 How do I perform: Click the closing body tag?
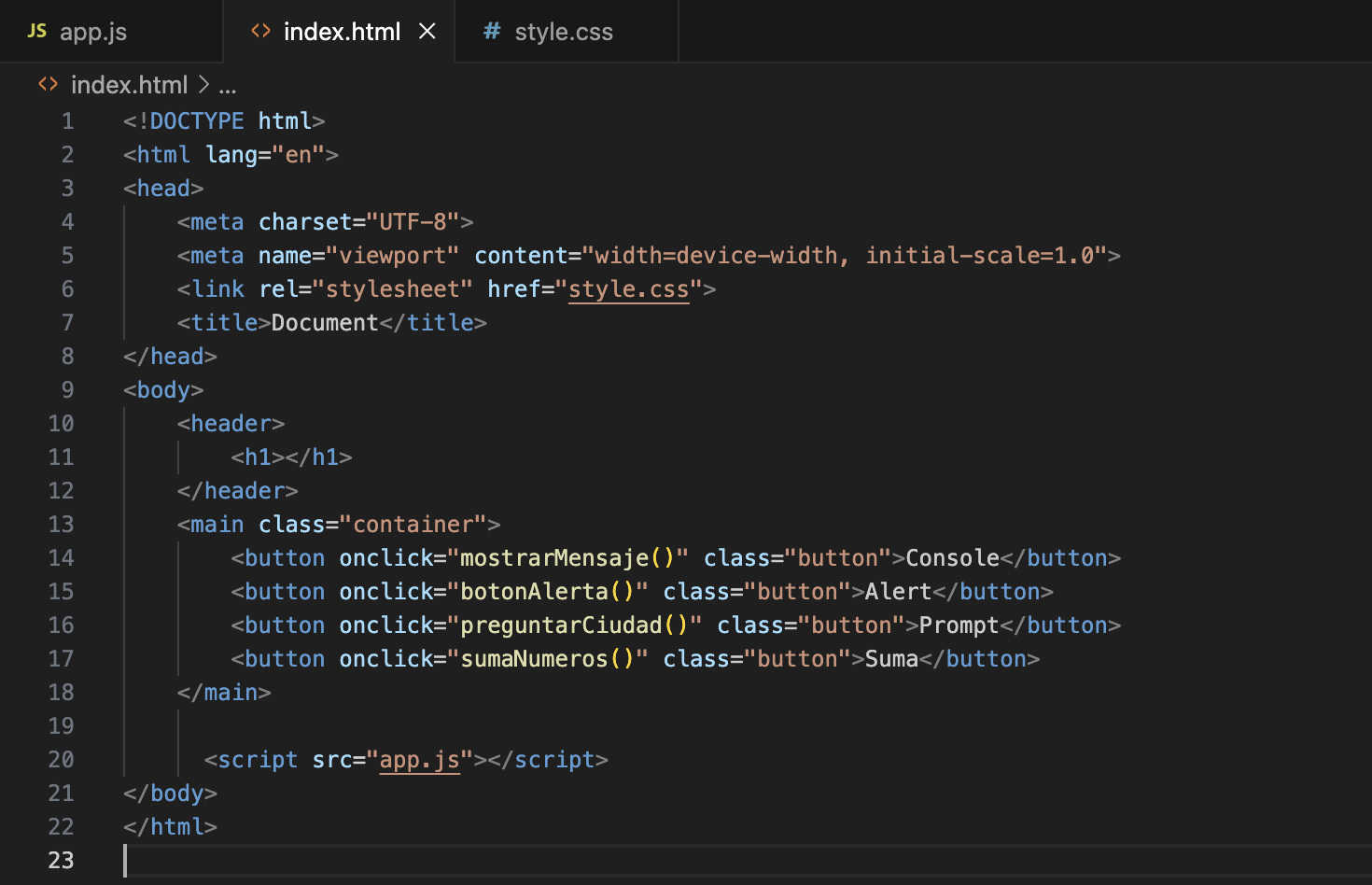(170, 794)
